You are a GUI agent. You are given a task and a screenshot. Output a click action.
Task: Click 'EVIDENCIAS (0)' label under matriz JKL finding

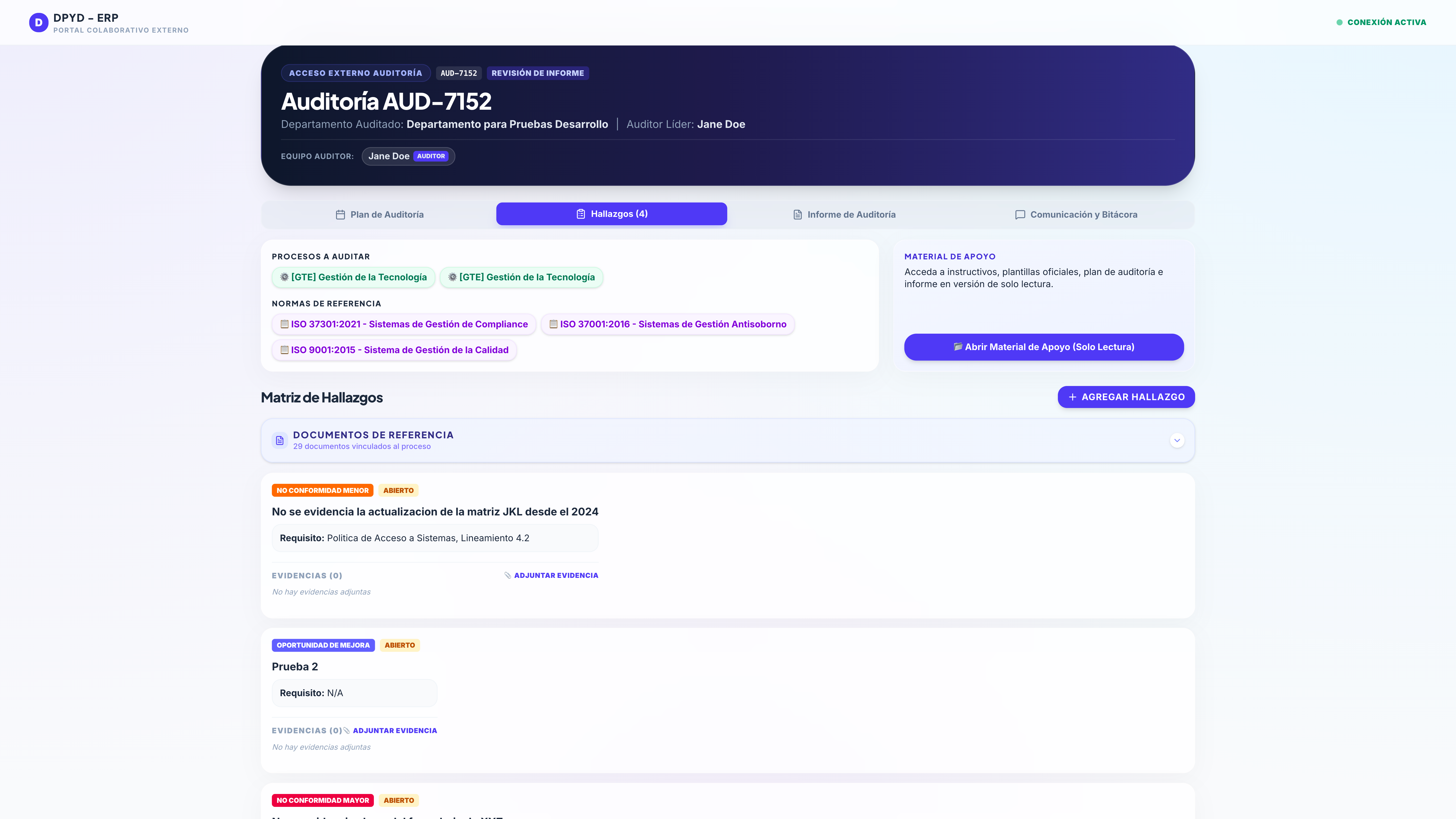[x=307, y=575]
